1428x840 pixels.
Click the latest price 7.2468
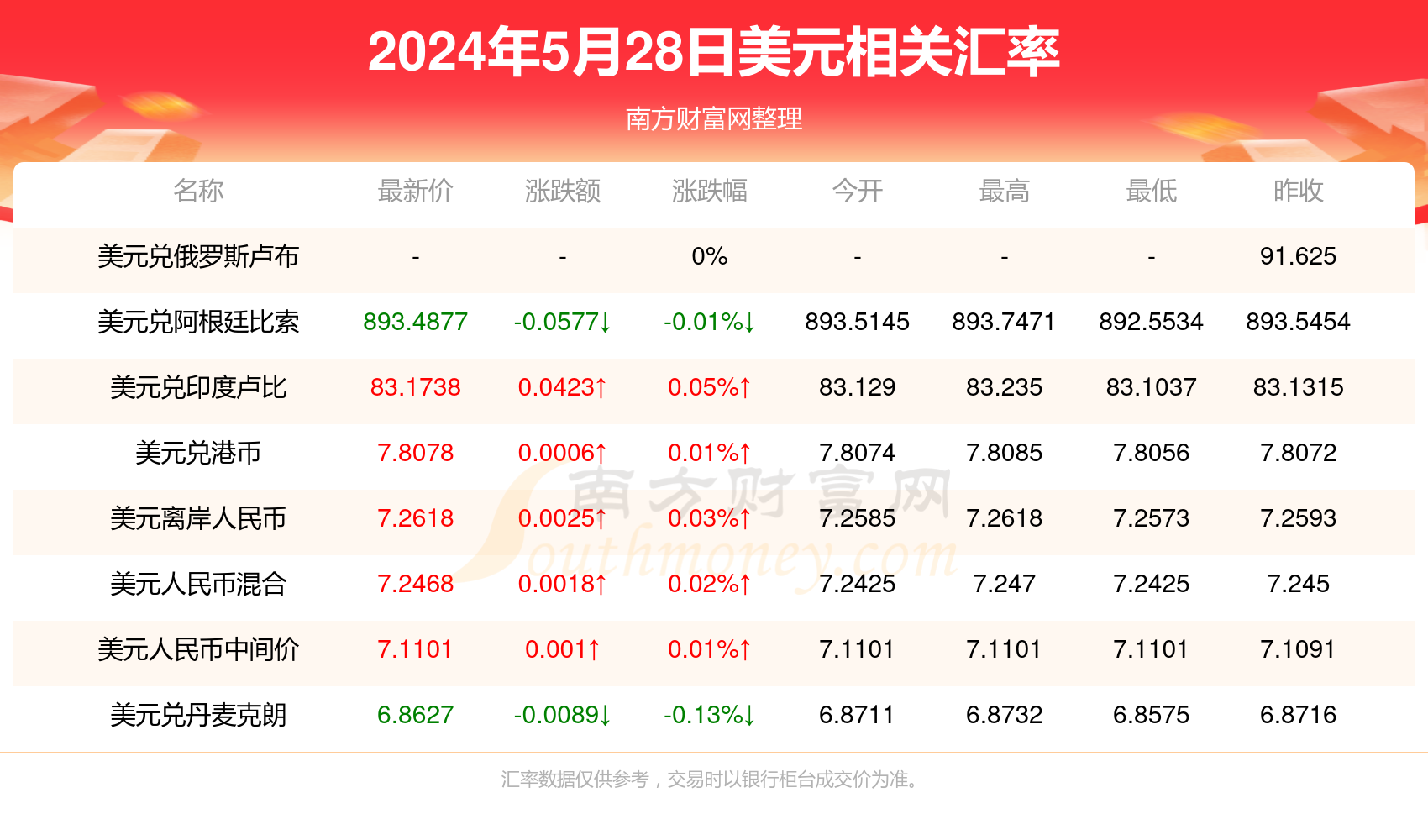[x=416, y=584]
